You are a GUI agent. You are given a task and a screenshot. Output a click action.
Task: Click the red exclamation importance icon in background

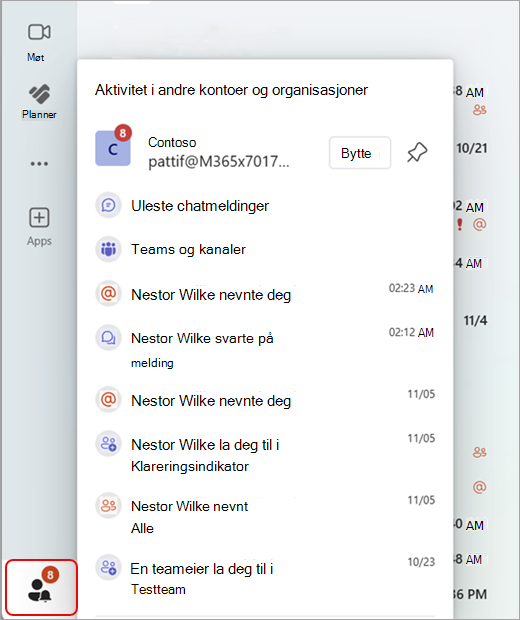point(459,225)
